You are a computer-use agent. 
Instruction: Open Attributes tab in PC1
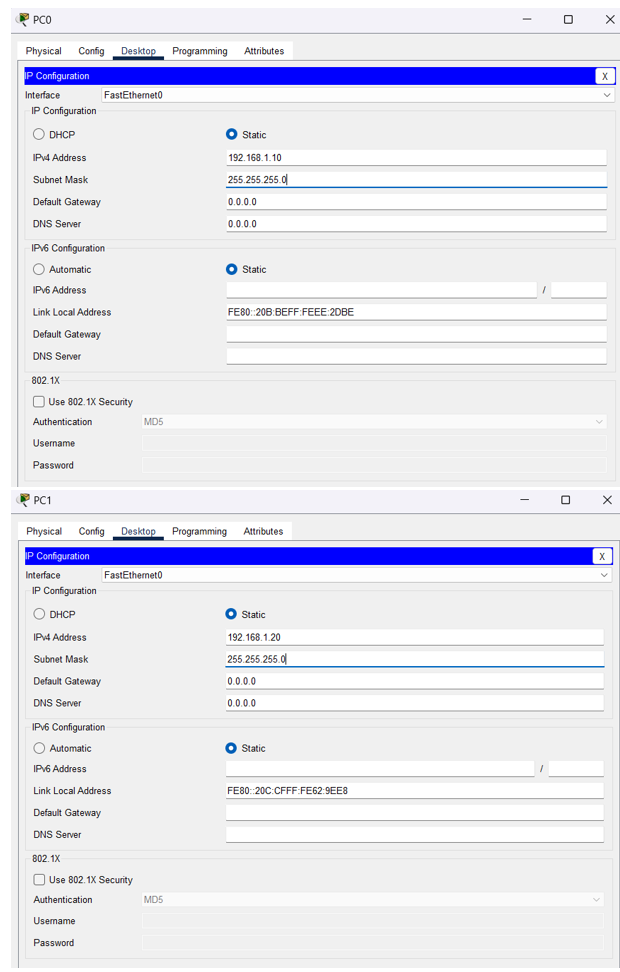coord(264,531)
